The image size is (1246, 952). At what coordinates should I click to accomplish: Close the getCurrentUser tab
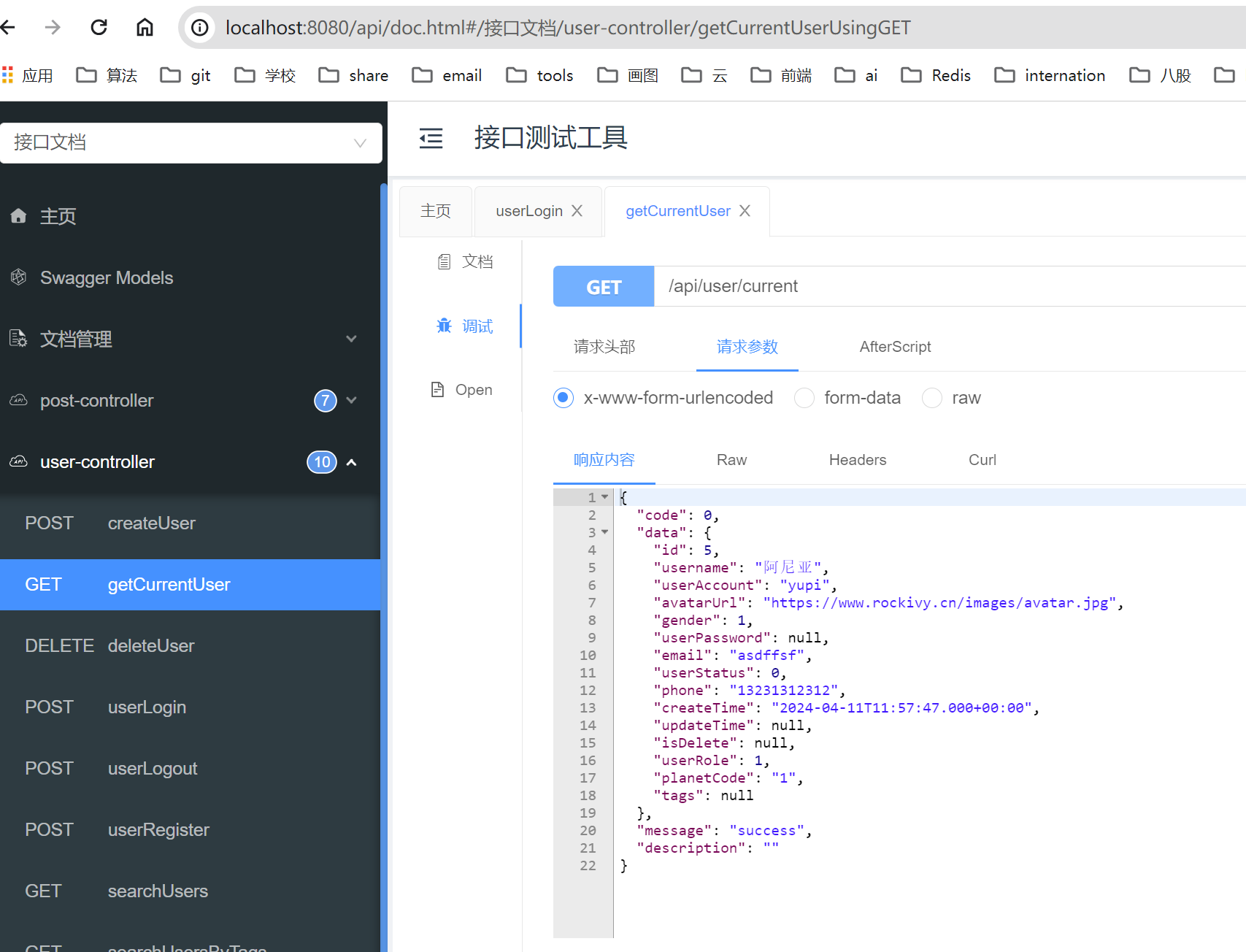(745, 211)
